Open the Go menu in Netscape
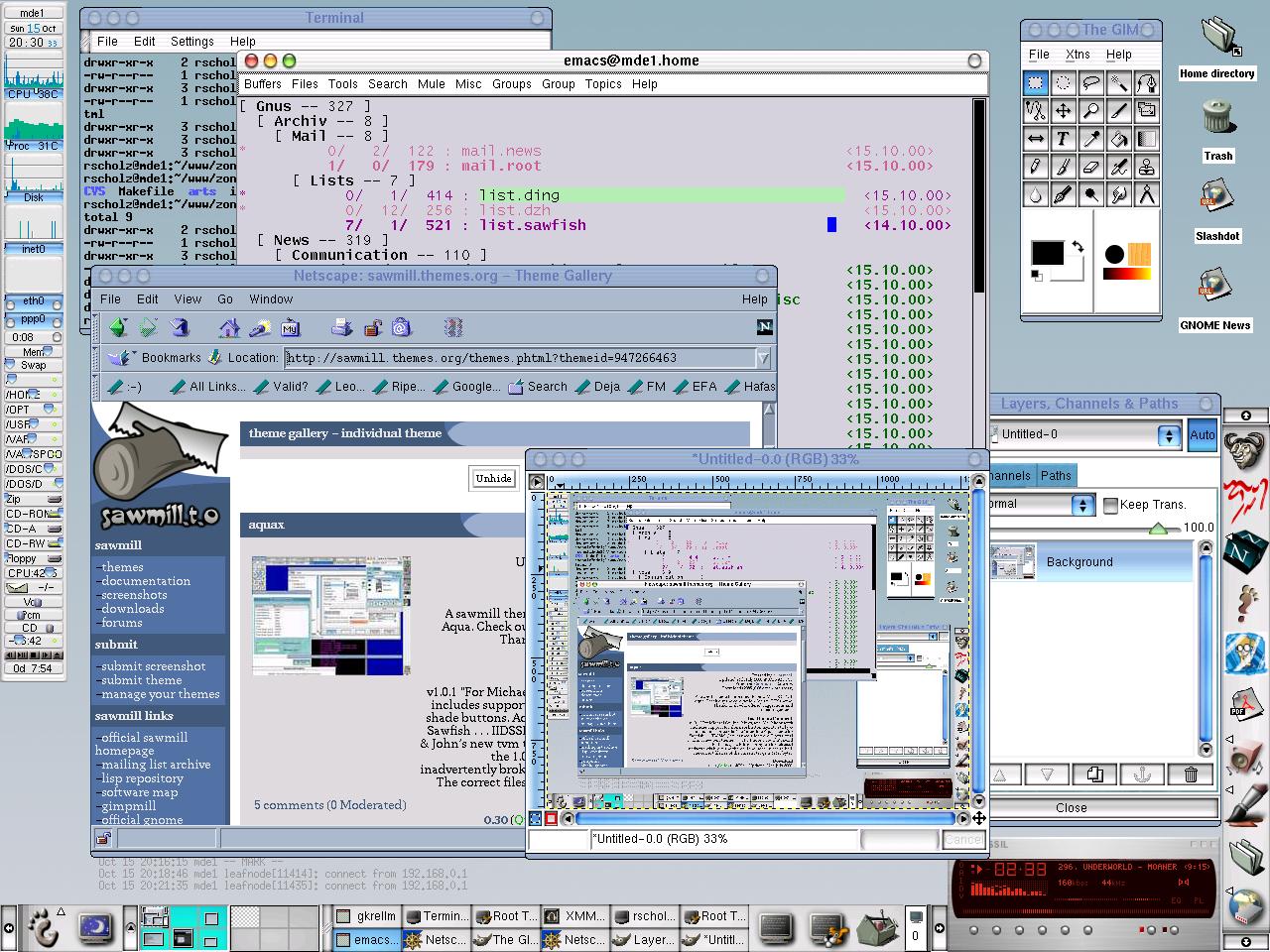 click(x=225, y=298)
